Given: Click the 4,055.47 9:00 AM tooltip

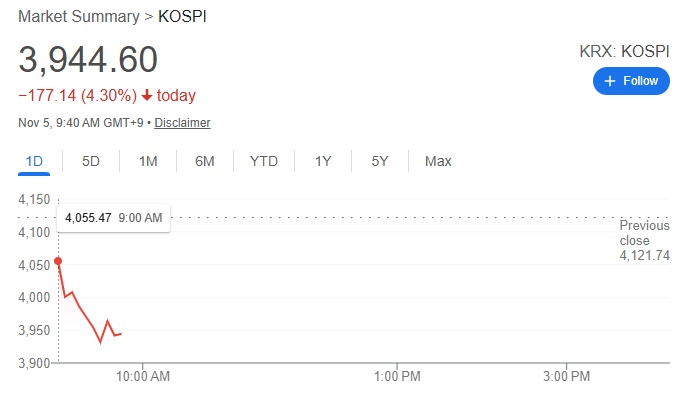Looking at the screenshot, I should pyautogui.click(x=115, y=217).
